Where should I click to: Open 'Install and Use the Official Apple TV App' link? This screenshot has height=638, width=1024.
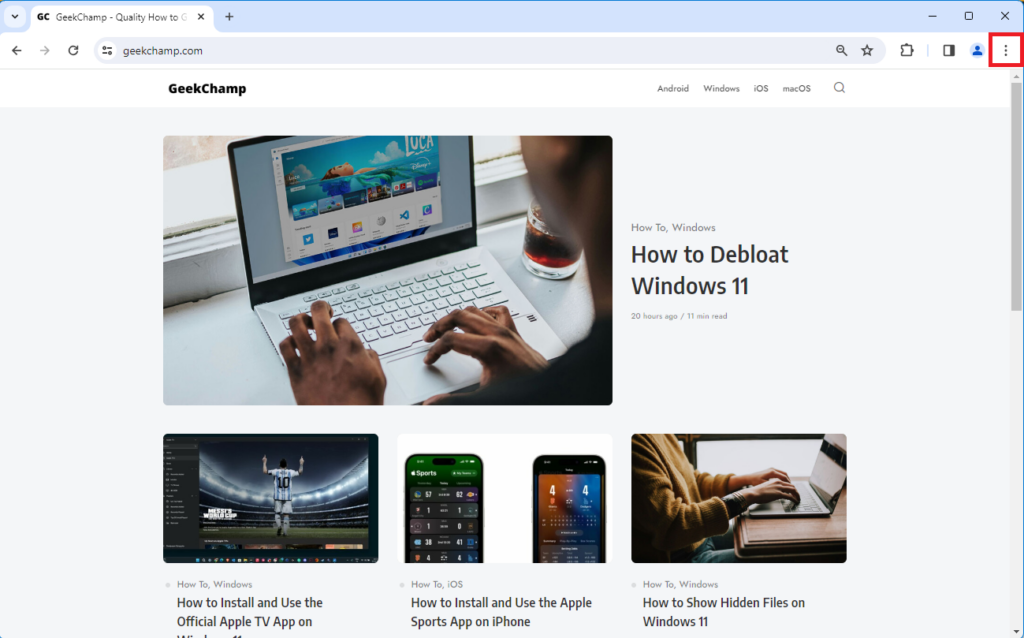click(250, 616)
